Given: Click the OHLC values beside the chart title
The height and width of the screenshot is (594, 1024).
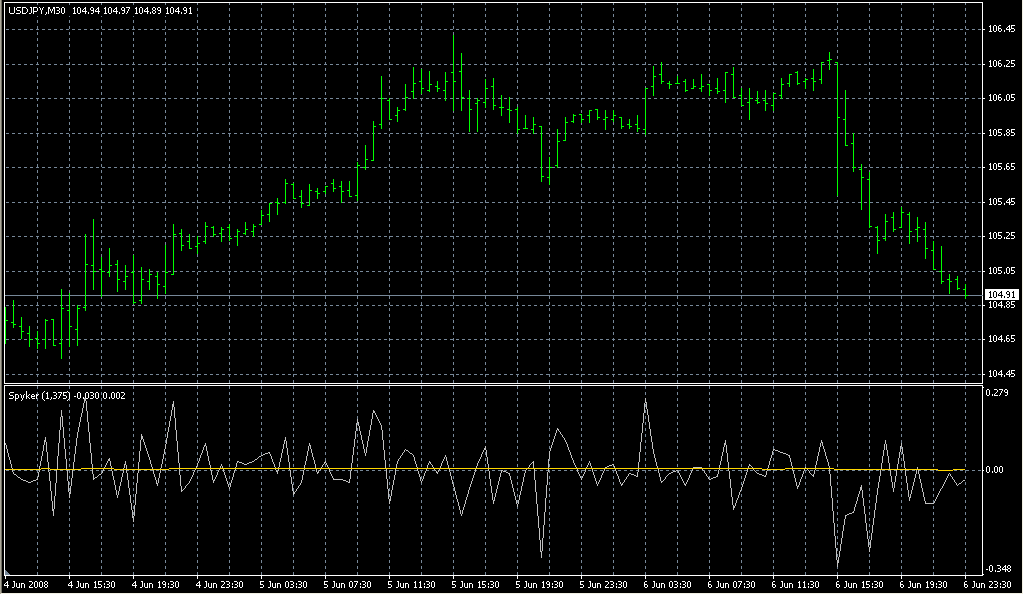Looking at the screenshot, I should (132, 11).
